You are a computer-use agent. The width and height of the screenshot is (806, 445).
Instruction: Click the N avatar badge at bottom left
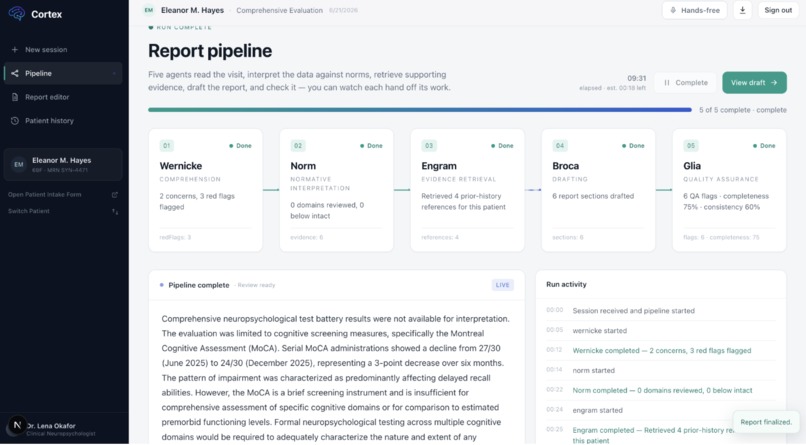pos(17,425)
